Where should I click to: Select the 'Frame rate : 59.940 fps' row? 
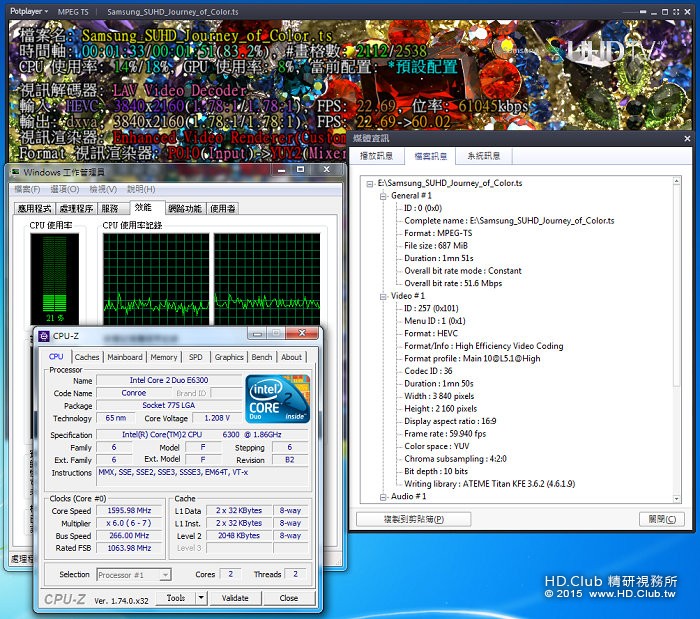pyautogui.click(x=445, y=434)
